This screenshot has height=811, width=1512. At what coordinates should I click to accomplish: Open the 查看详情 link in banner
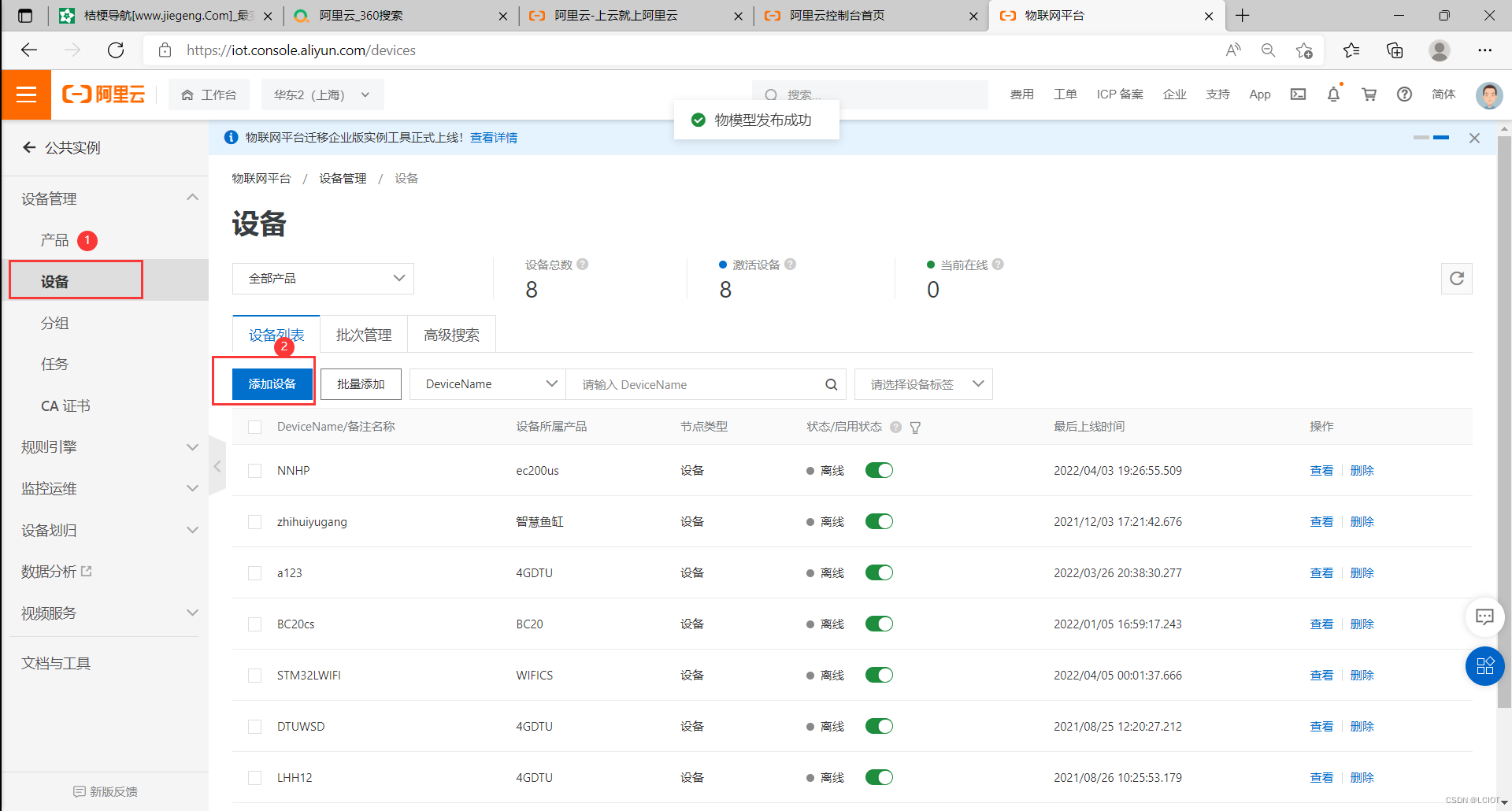coord(494,138)
